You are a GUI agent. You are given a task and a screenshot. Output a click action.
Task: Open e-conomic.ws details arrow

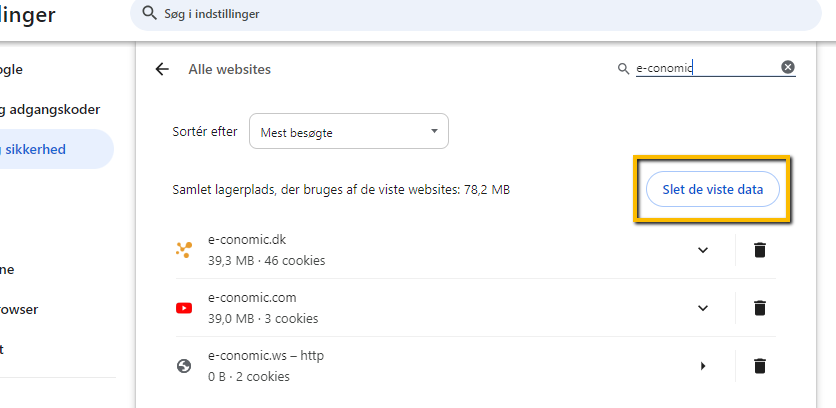pos(703,366)
